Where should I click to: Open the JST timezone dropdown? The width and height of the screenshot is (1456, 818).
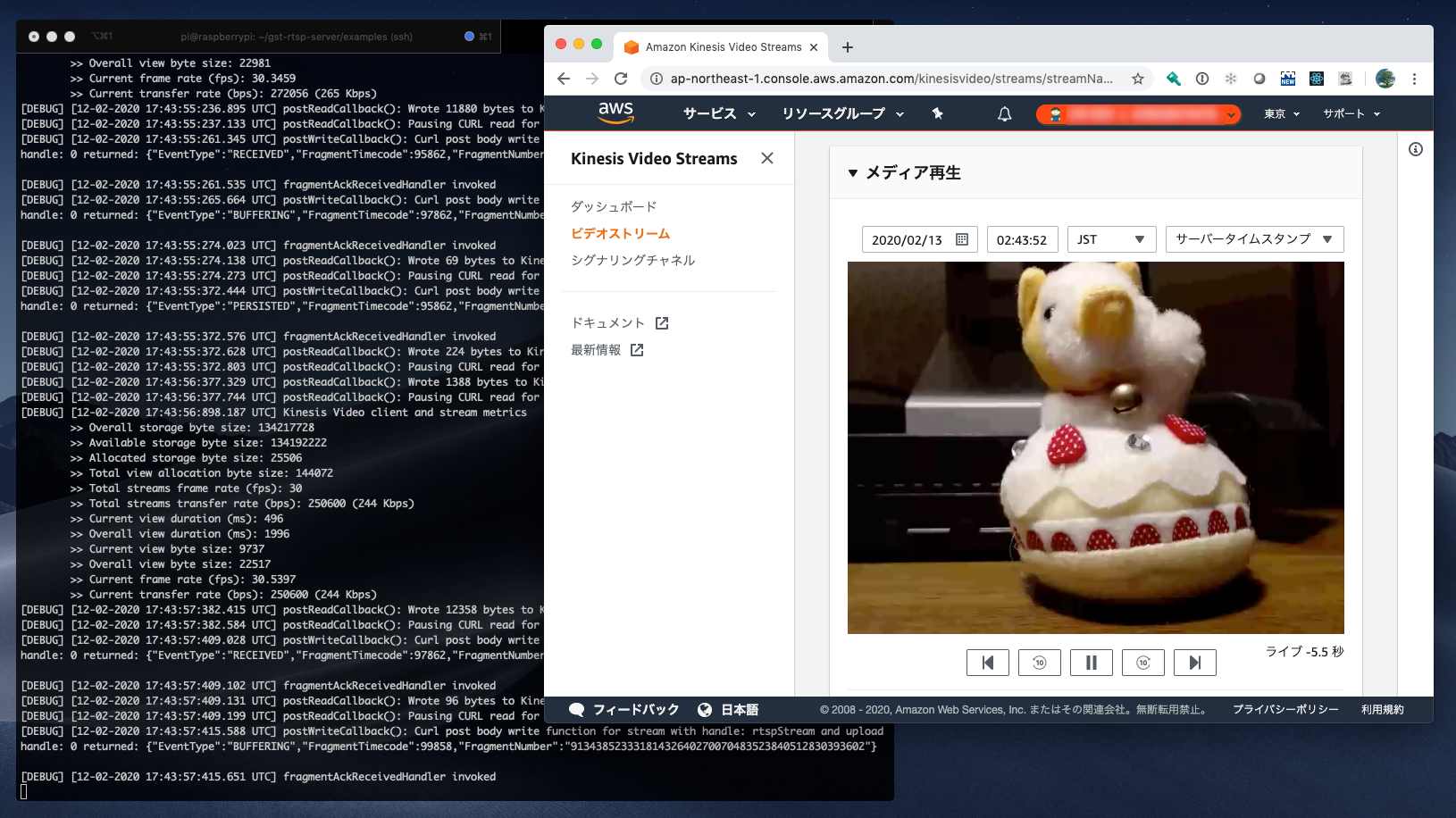[x=1111, y=238]
